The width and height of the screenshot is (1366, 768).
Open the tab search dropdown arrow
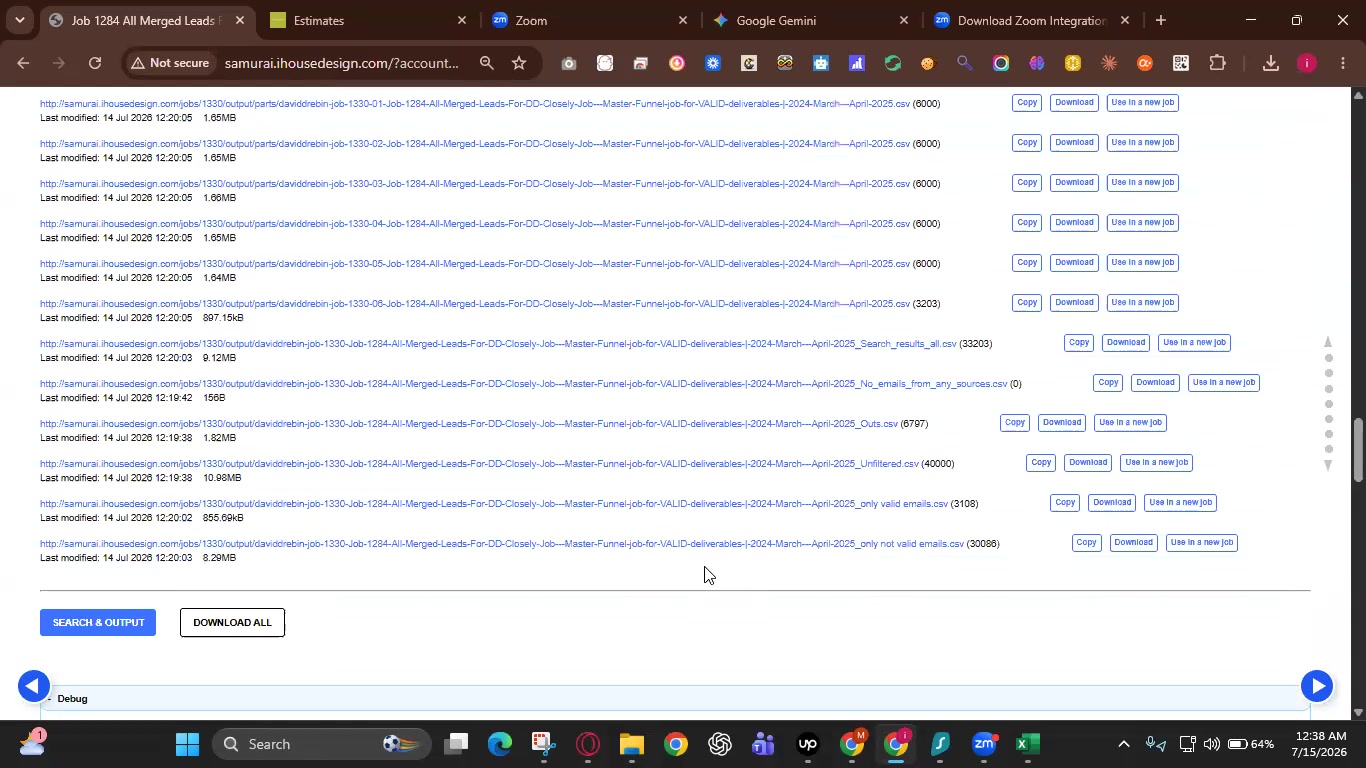coord(20,20)
